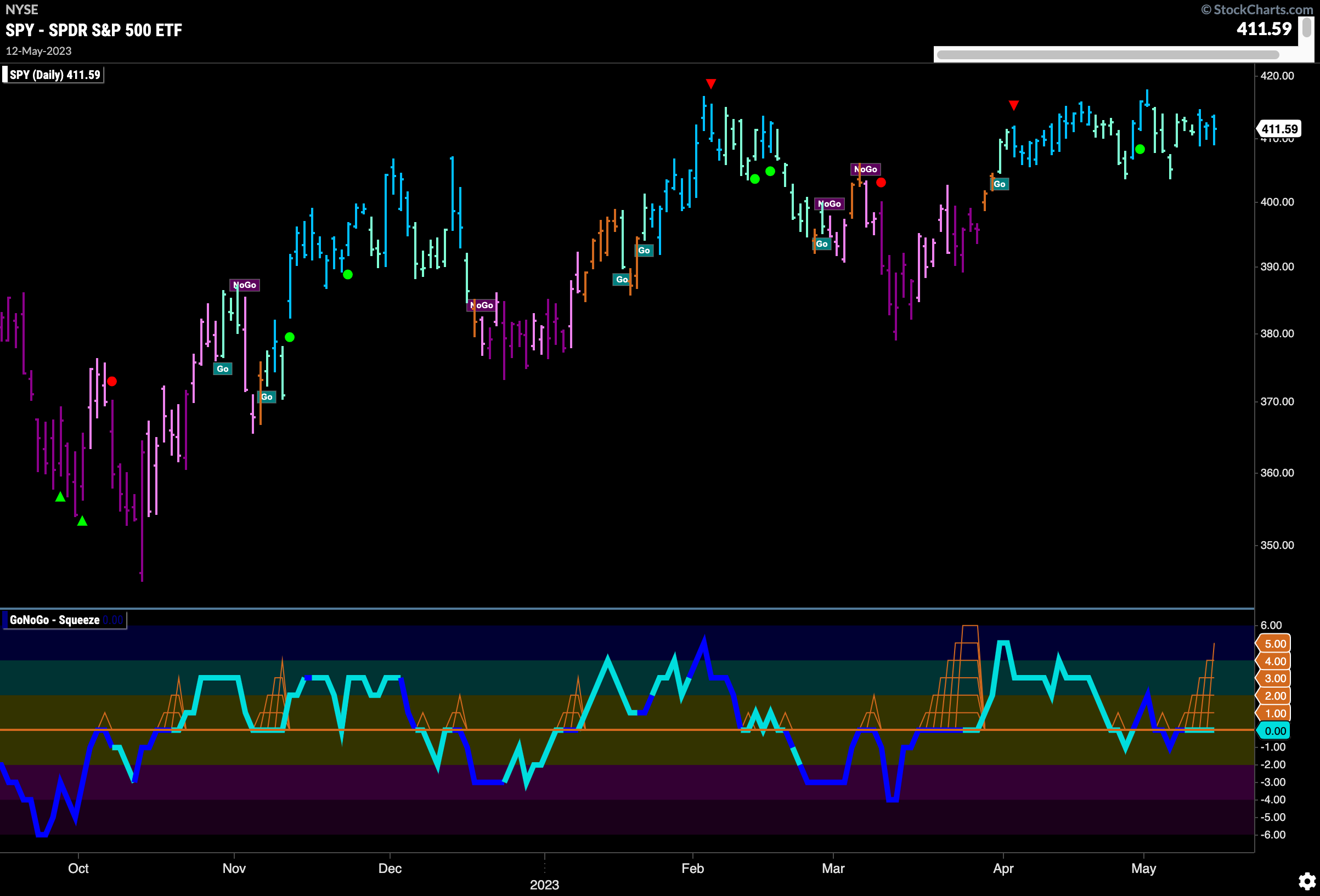Click the lower Go flag in mid January

pos(622,279)
